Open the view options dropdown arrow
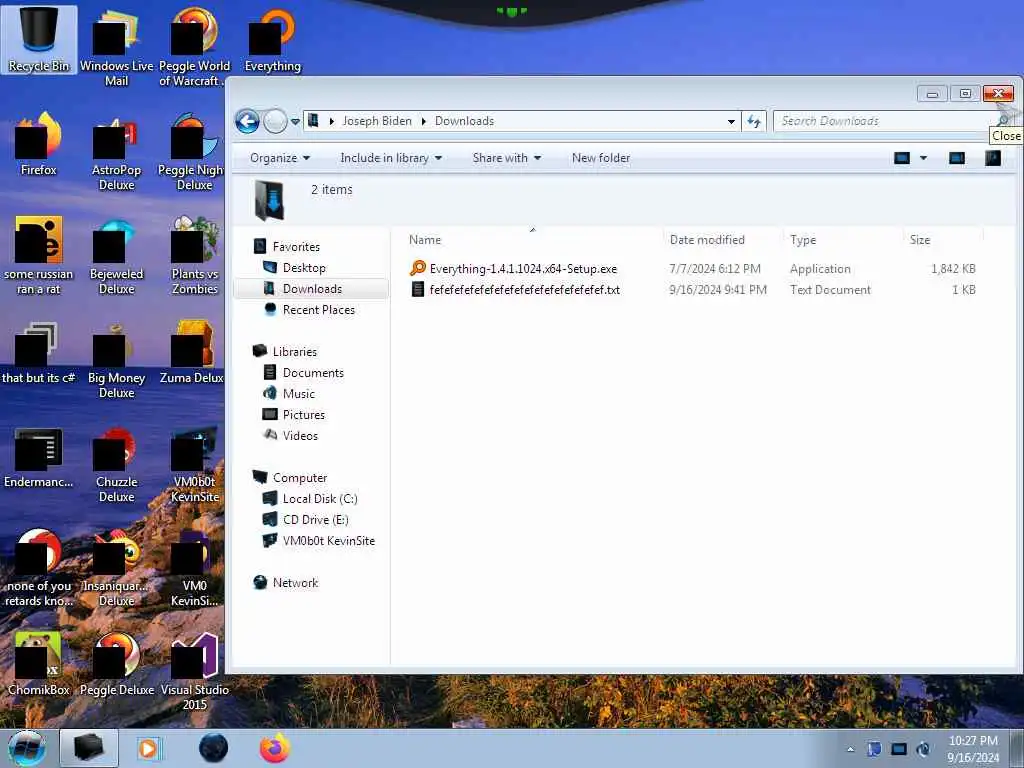This screenshot has width=1024, height=768. 923,158
